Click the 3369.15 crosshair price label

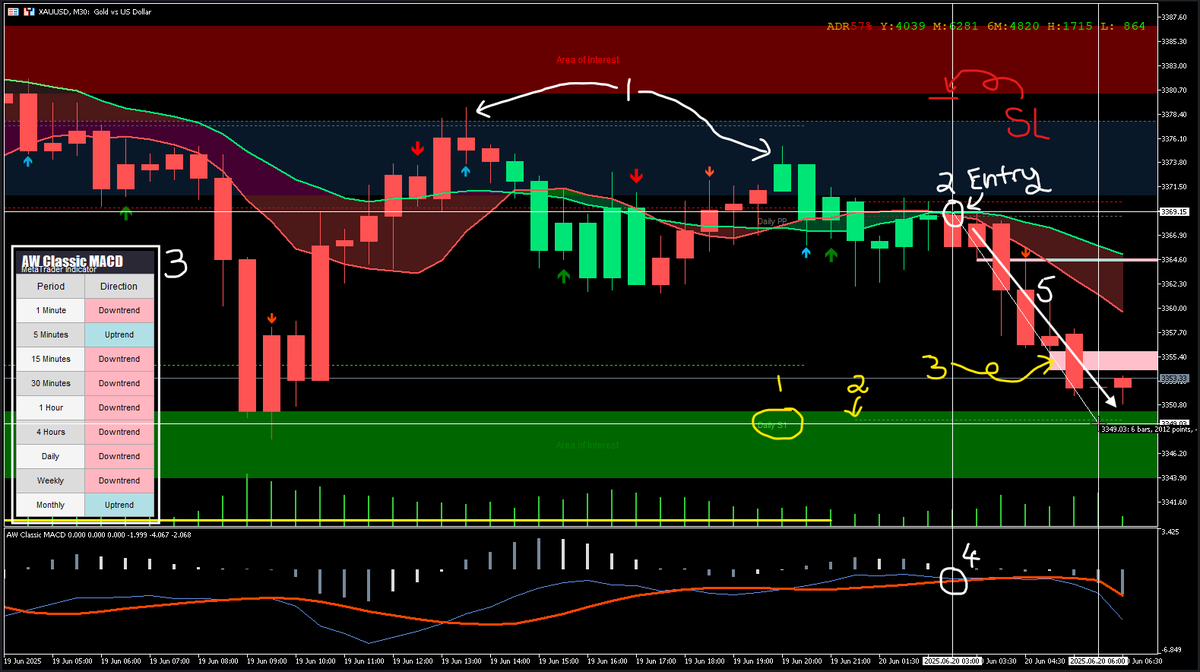pyautogui.click(x=1175, y=212)
